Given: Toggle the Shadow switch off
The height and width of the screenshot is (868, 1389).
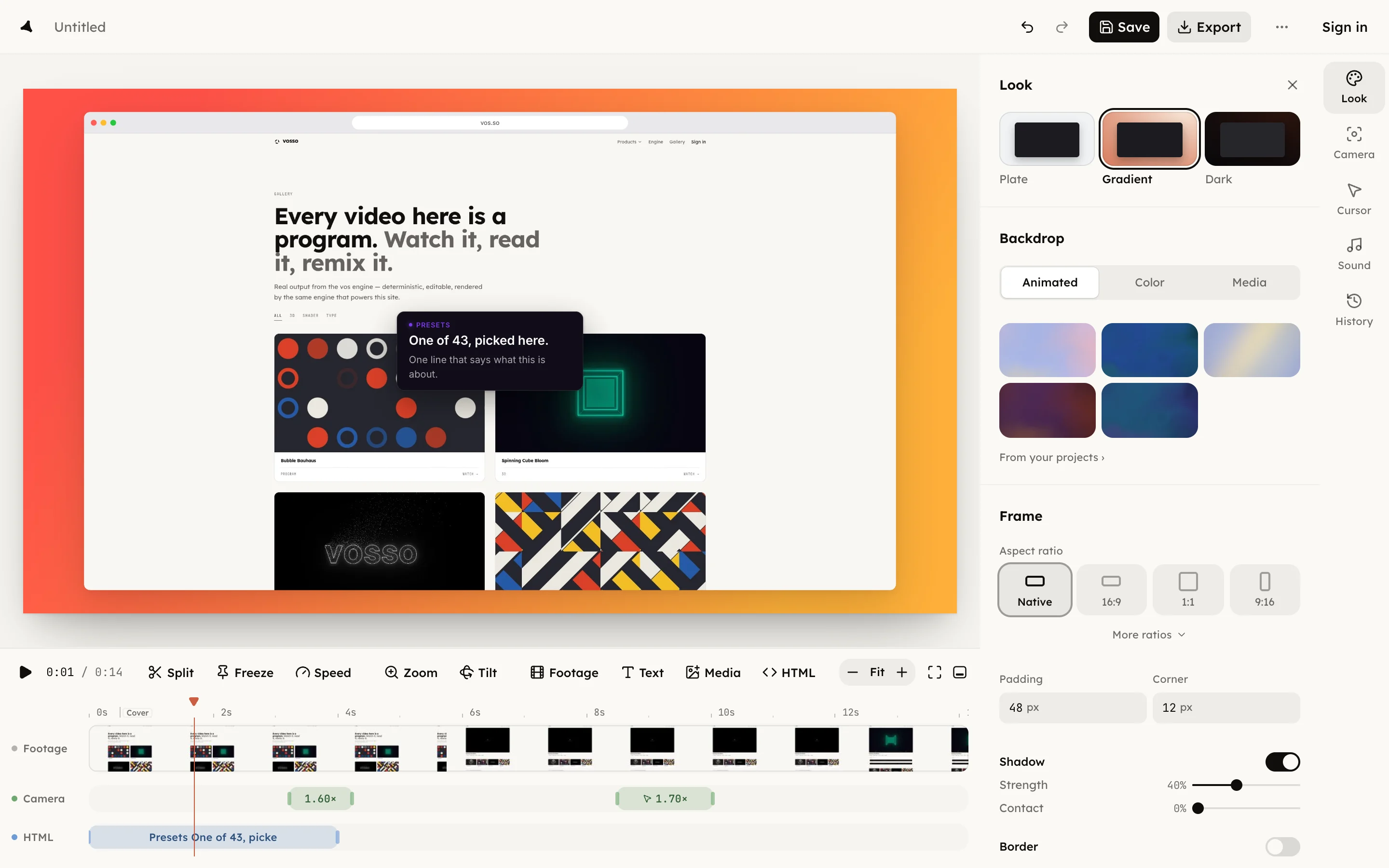Looking at the screenshot, I should [1283, 762].
